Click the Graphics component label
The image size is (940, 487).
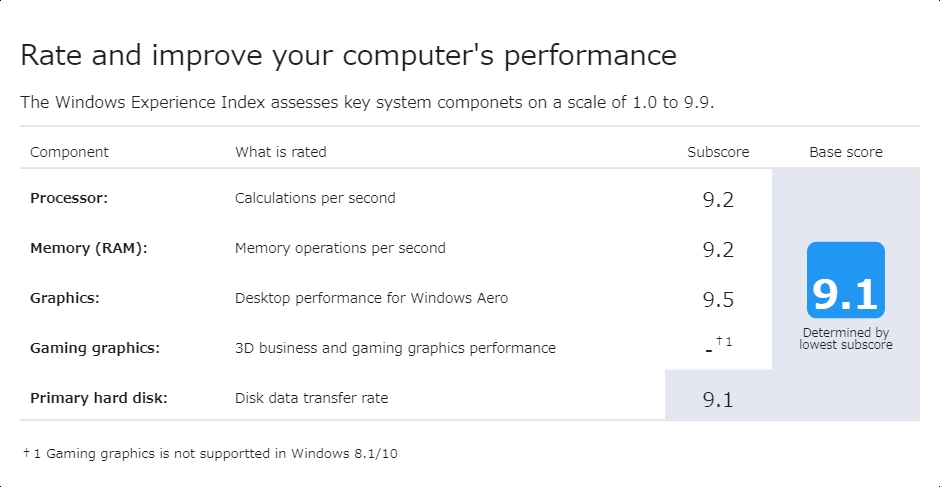pos(65,298)
